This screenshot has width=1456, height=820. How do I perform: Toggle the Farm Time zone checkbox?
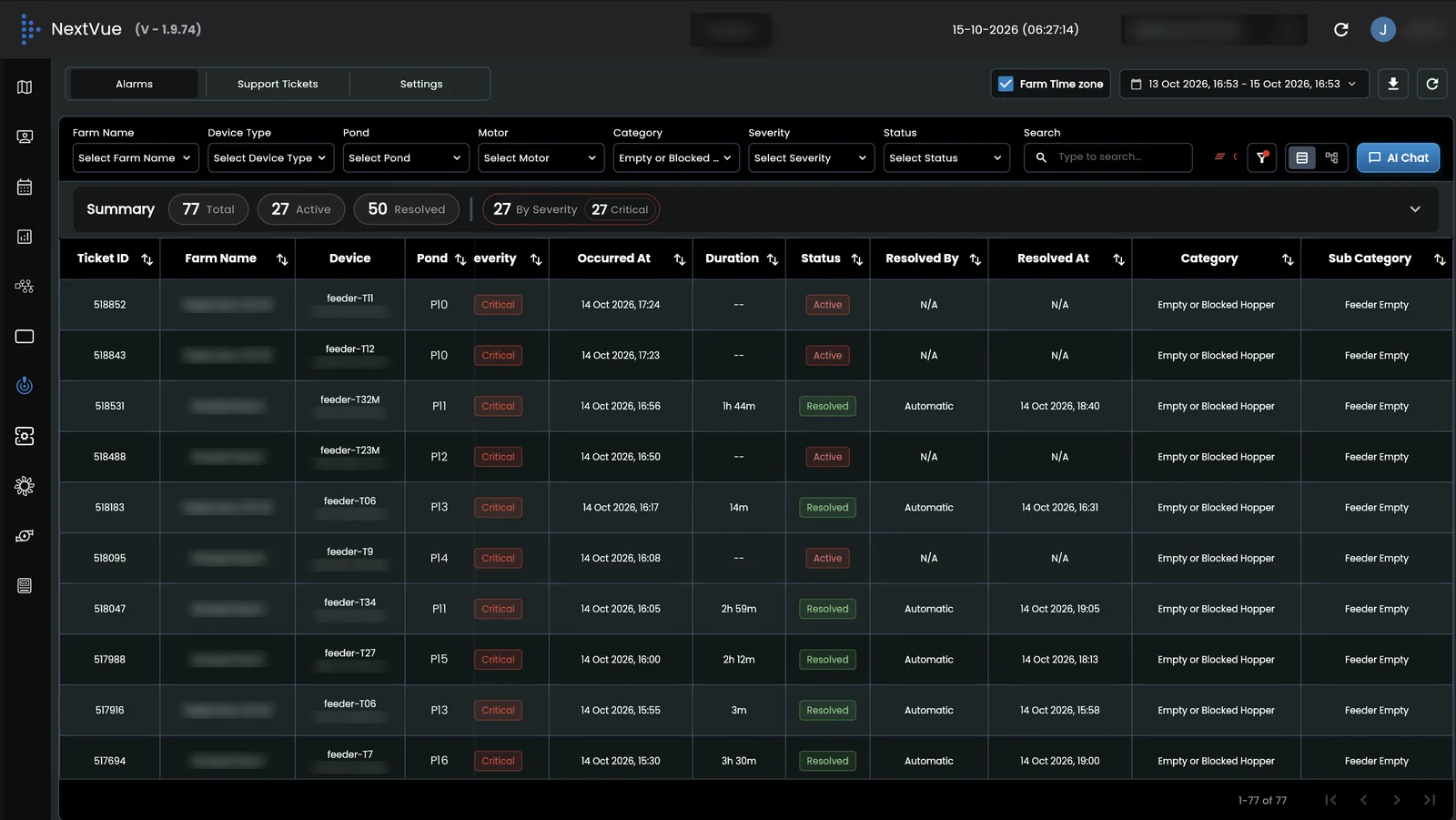(x=1006, y=84)
